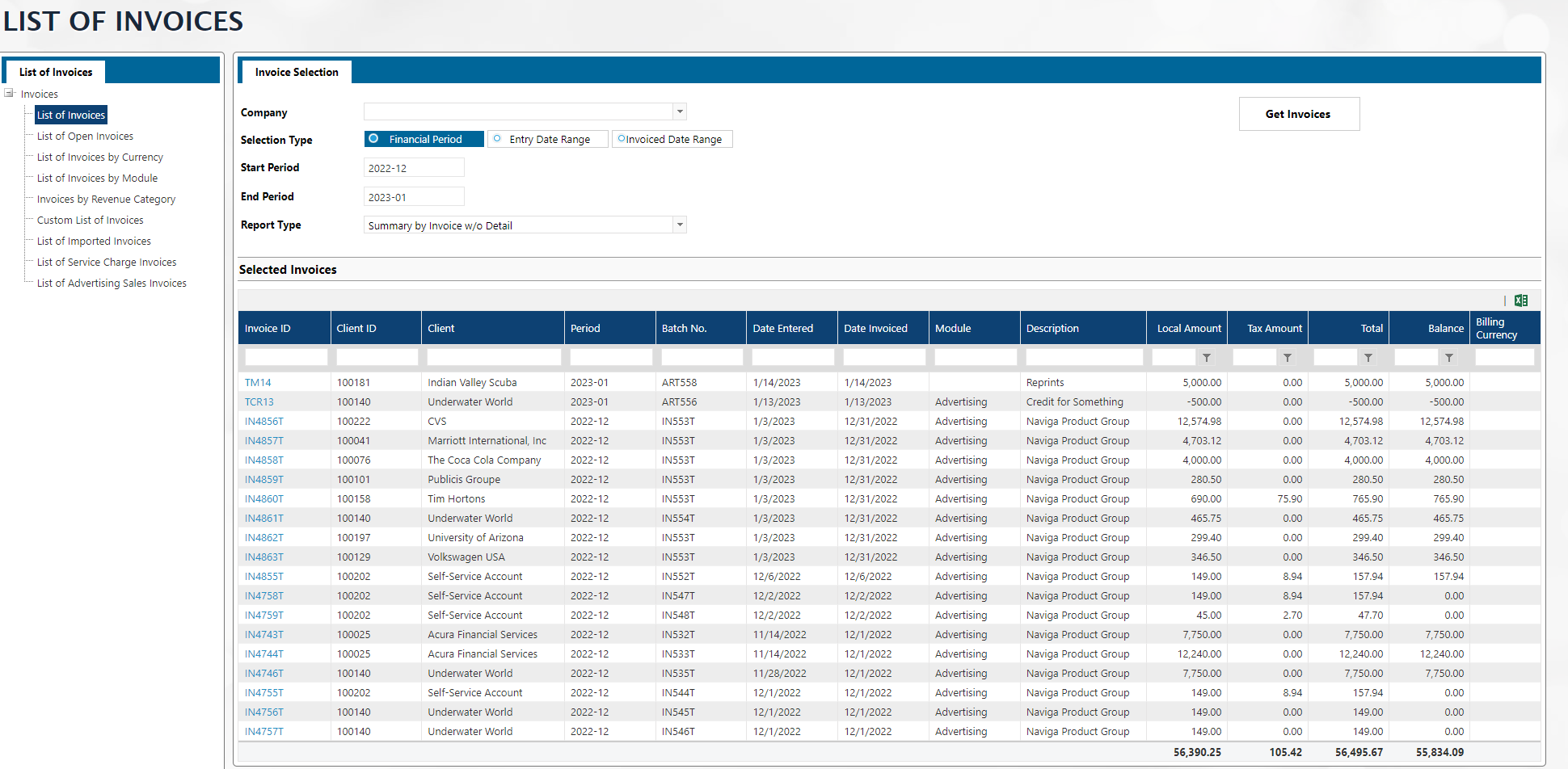The image size is (1568, 769).
Task: Open List of Open Invoices report
Action: [x=85, y=137]
